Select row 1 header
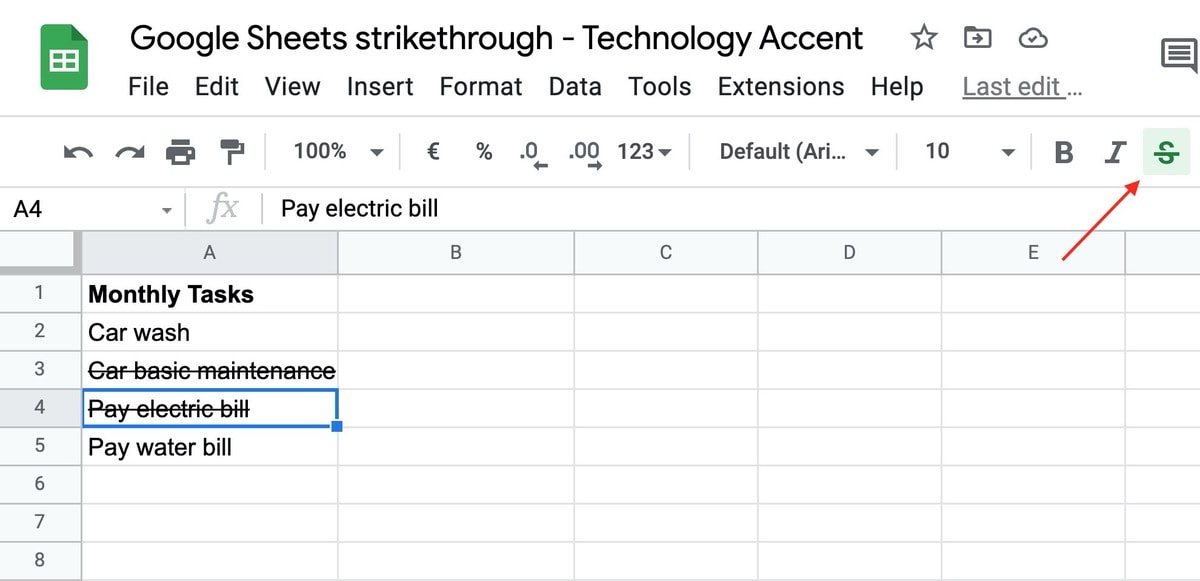This screenshot has height=581, width=1200. tap(40, 293)
